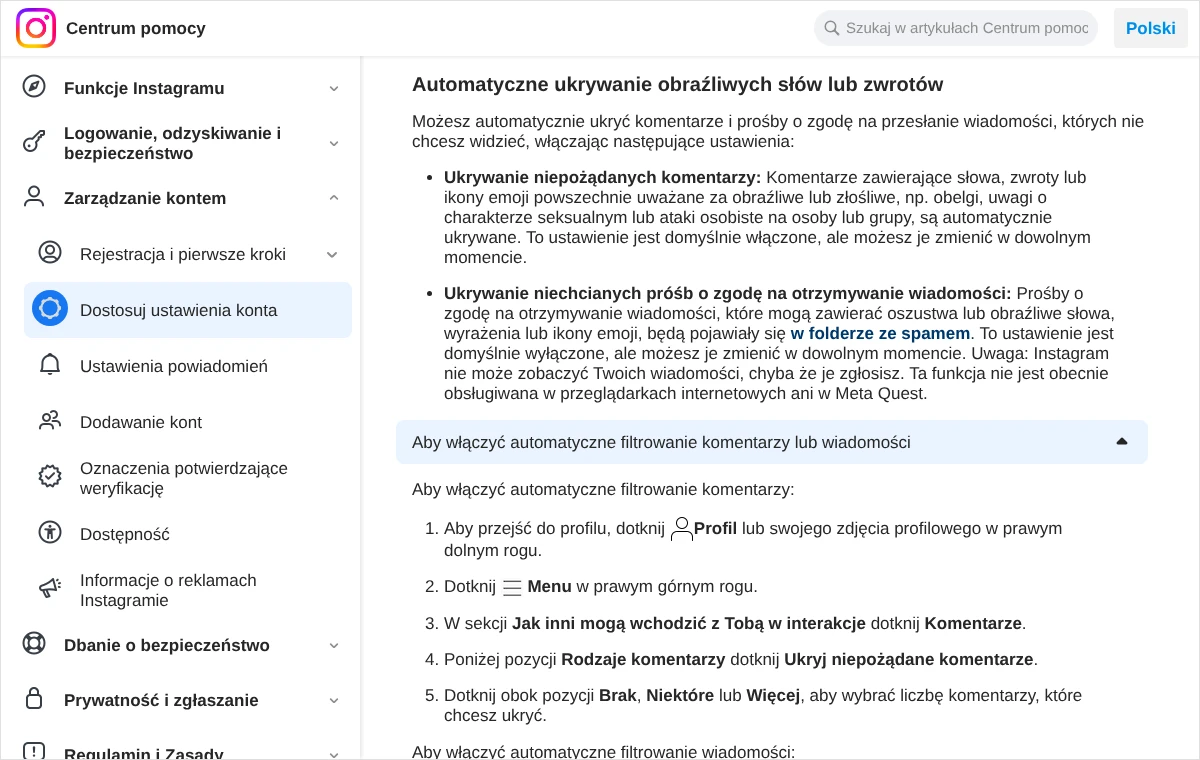Click bold text 'Ukrywanie niepożądanych komentarzy:'
Viewport: 1200px width, 760px height.
click(x=602, y=177)
